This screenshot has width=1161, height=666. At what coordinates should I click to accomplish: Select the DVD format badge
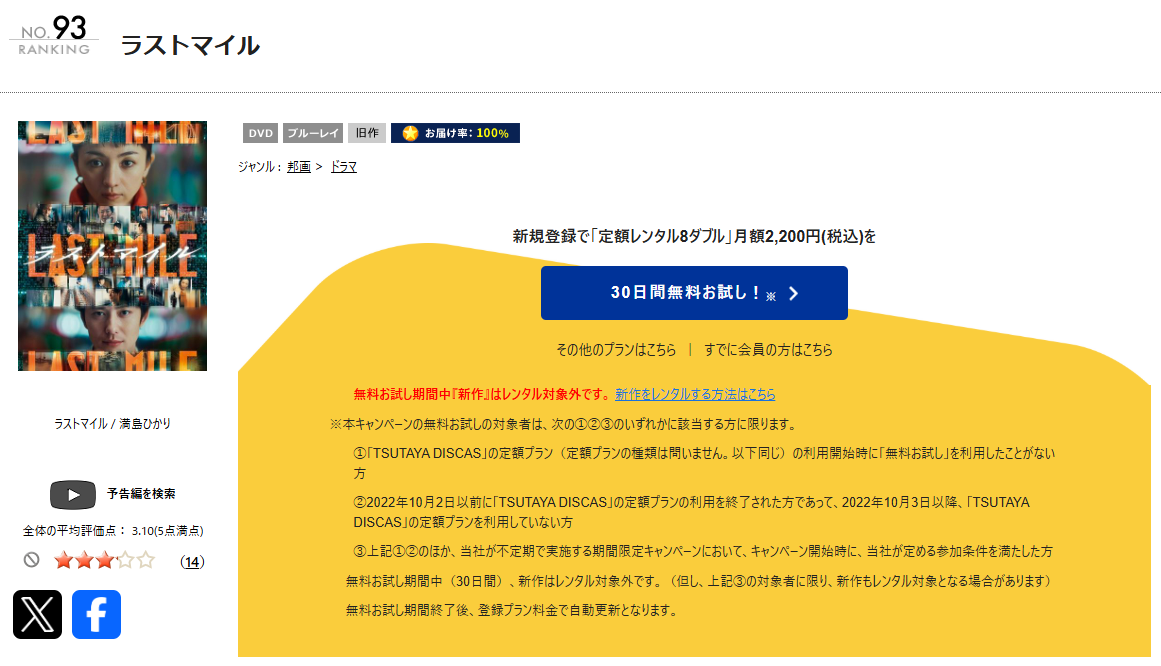tap(260, 132)
